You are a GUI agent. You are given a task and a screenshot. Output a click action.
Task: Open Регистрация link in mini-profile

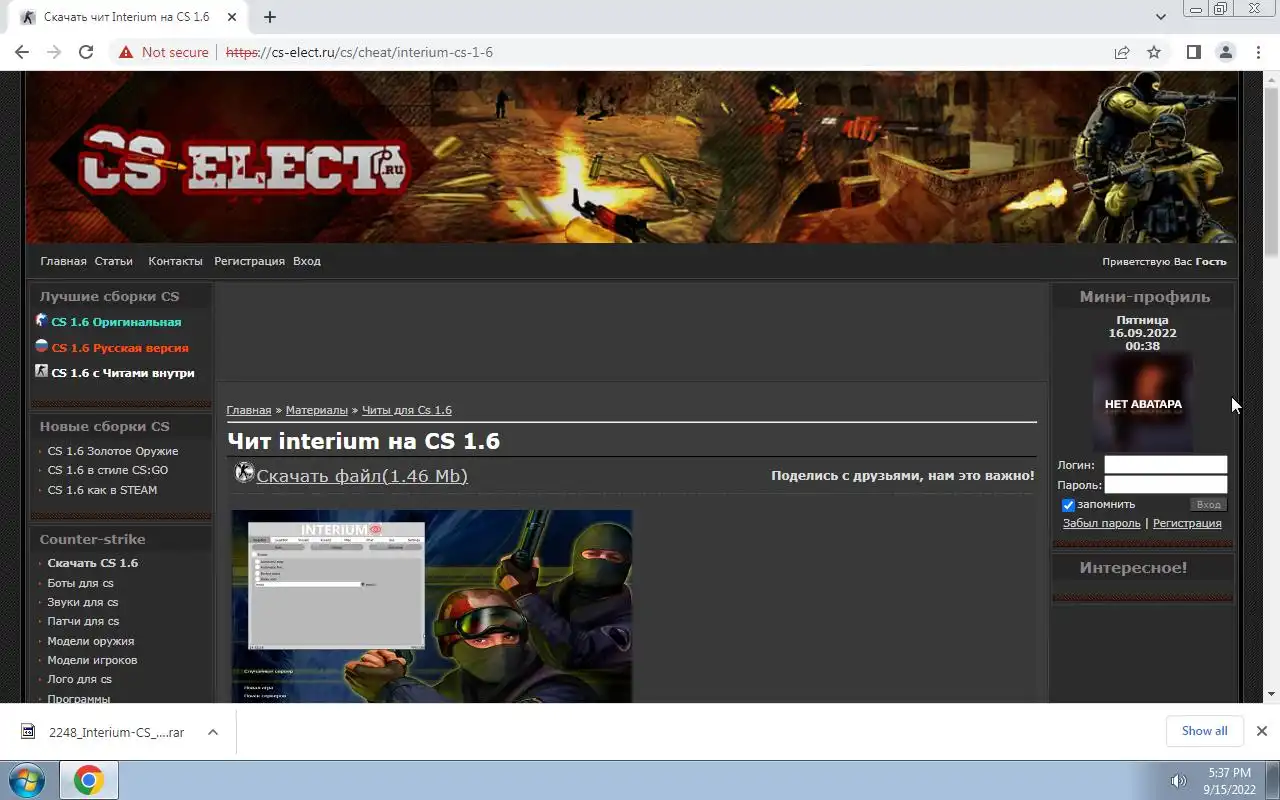click(x=1187, y=523)
